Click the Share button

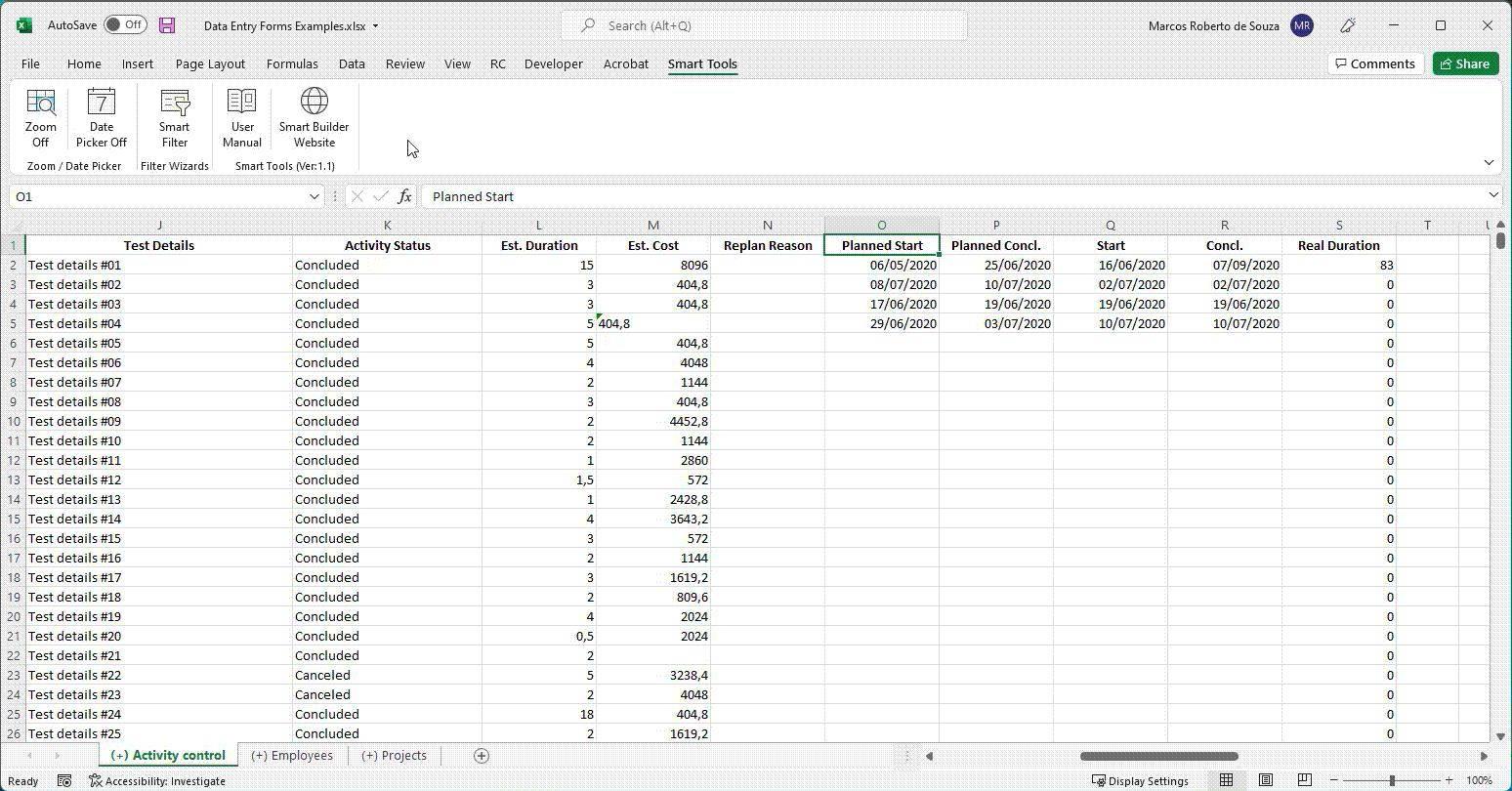(x=1465, y=62)
